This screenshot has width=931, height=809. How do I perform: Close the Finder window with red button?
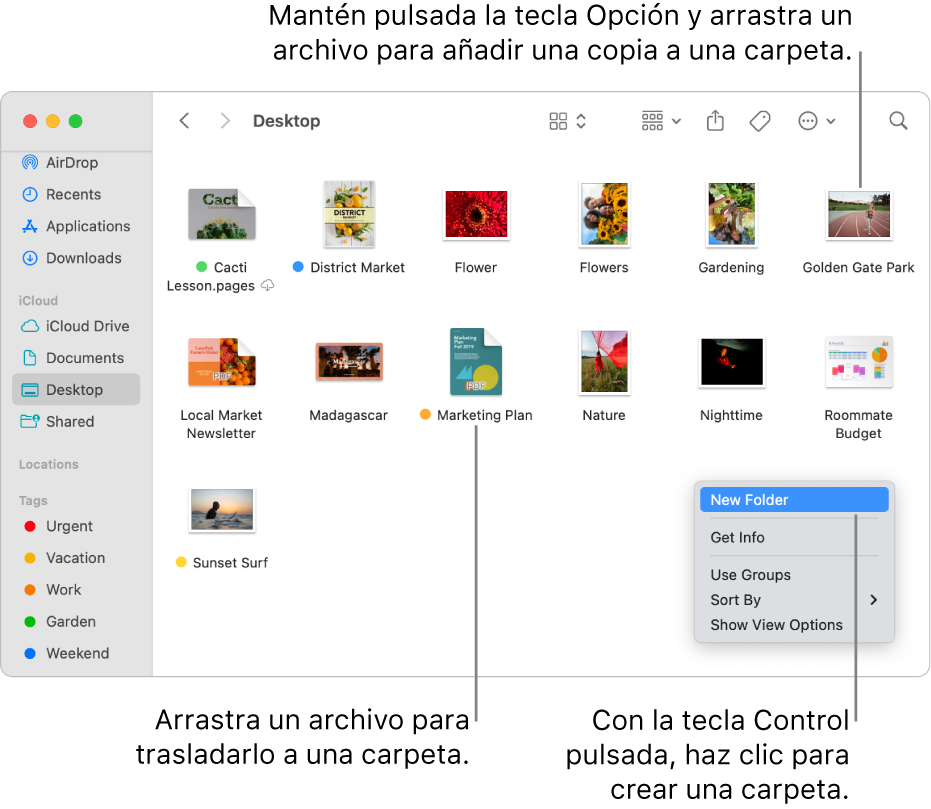pyautogui.click(x=30, y=121)
